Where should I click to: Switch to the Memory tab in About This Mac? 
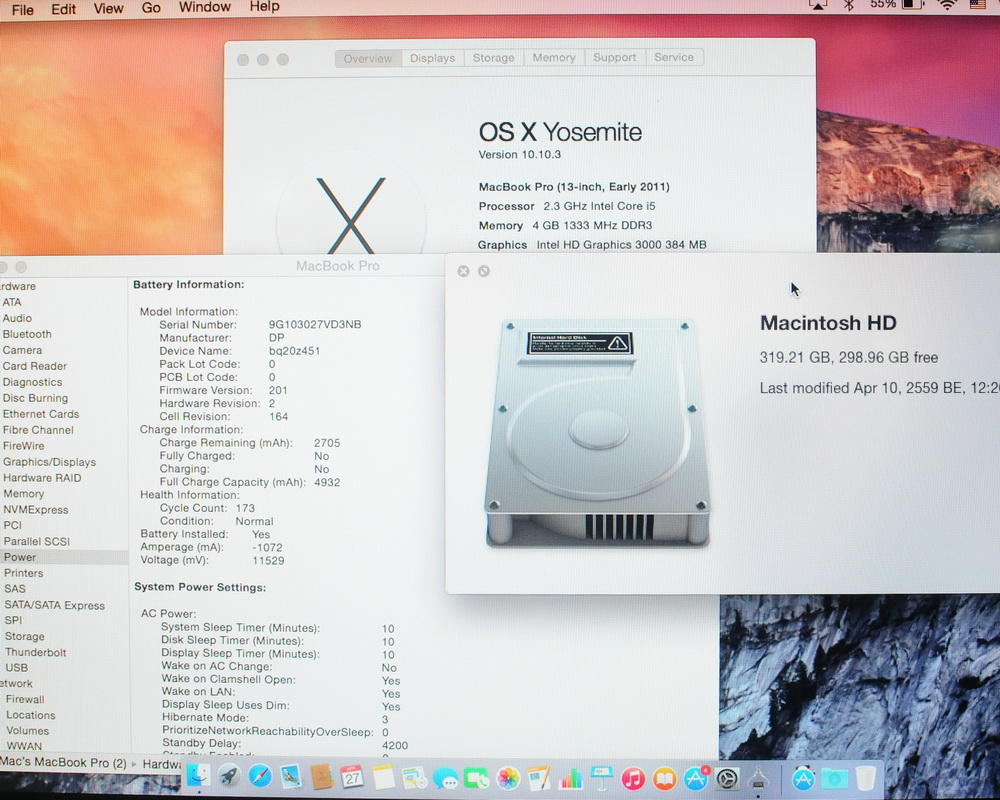(x=554, y=57)
